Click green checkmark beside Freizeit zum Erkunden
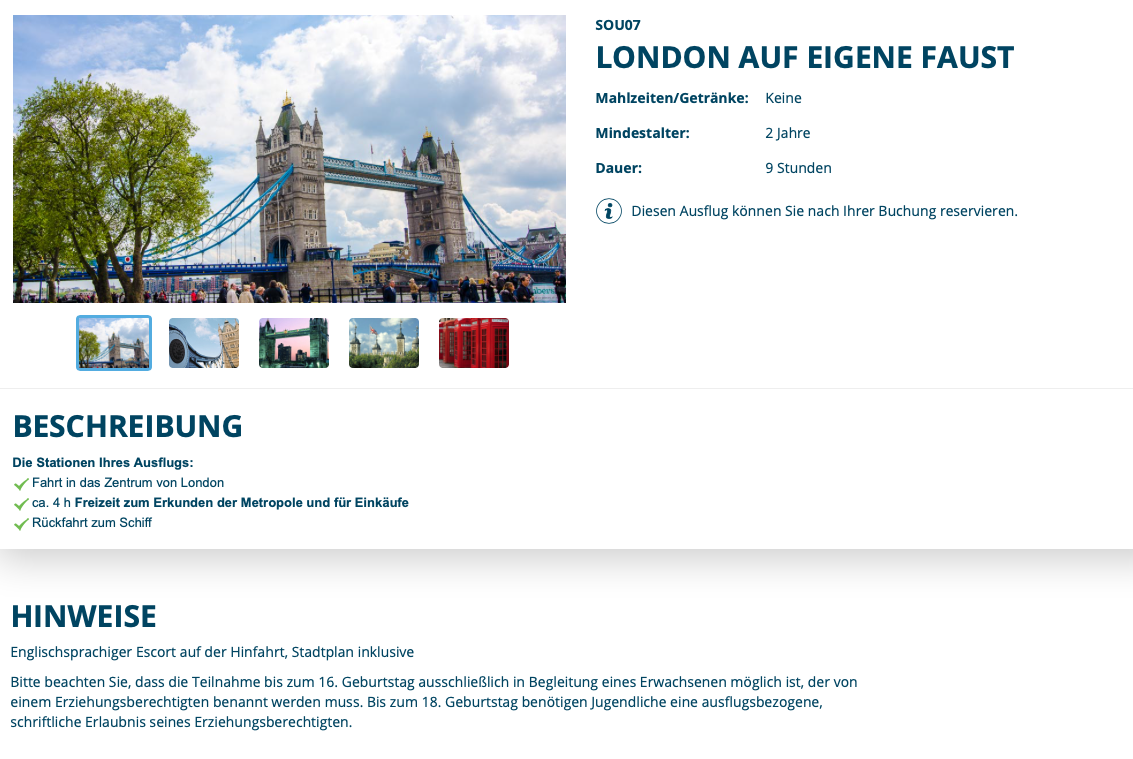Viewport: 1133px width, 759px height. point(21,504)
